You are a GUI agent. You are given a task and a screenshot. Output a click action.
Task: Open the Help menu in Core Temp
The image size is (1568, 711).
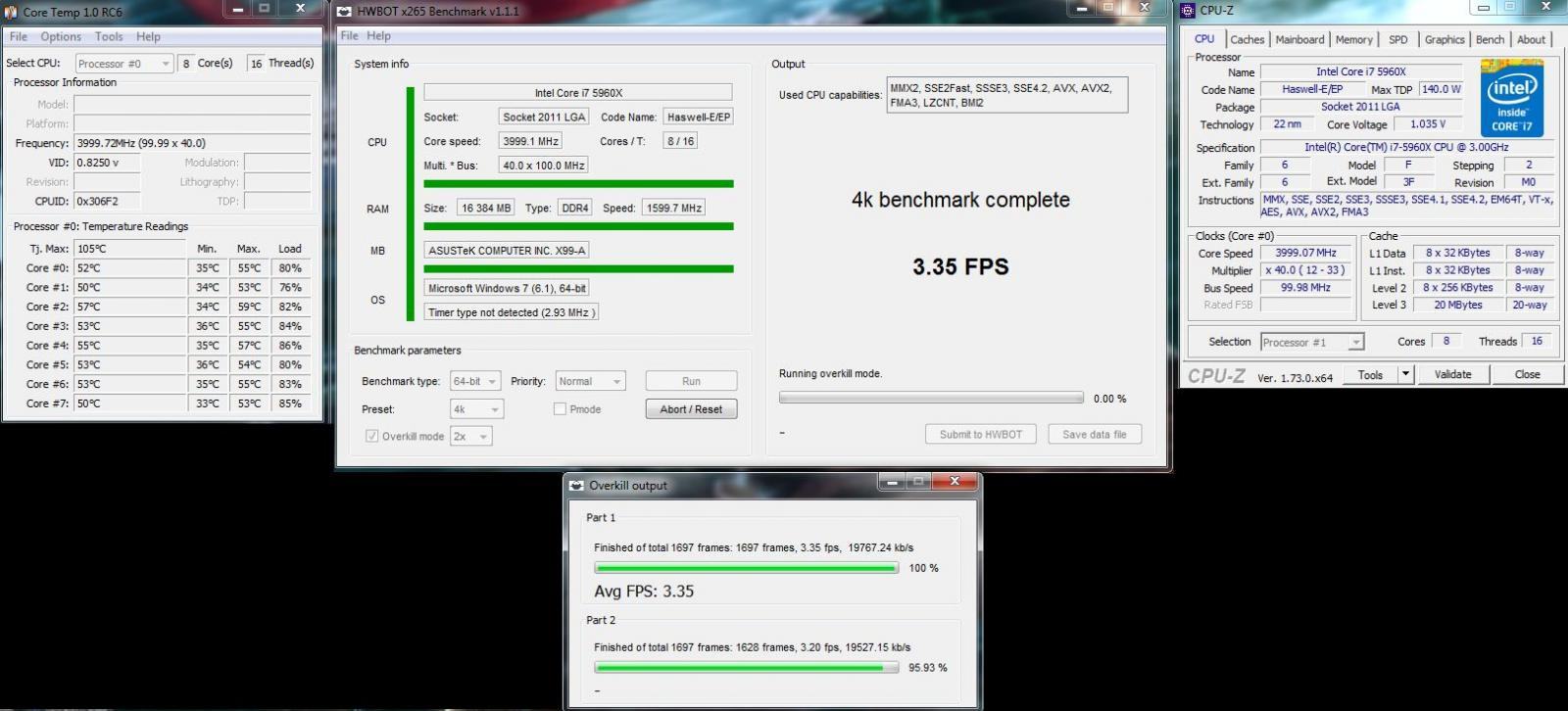pyautogui.click(x=148, y=36)
